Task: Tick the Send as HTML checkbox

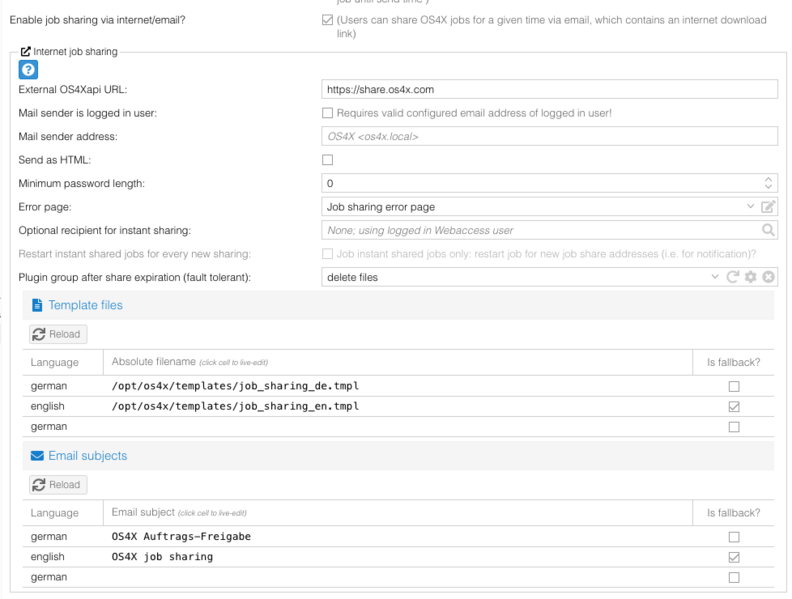Action: point(327,160)
